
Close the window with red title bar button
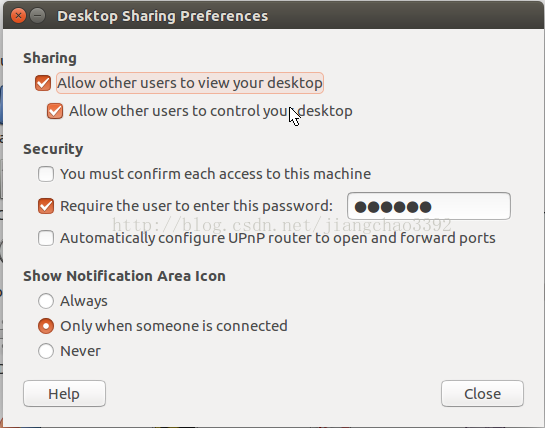[18, 16]
